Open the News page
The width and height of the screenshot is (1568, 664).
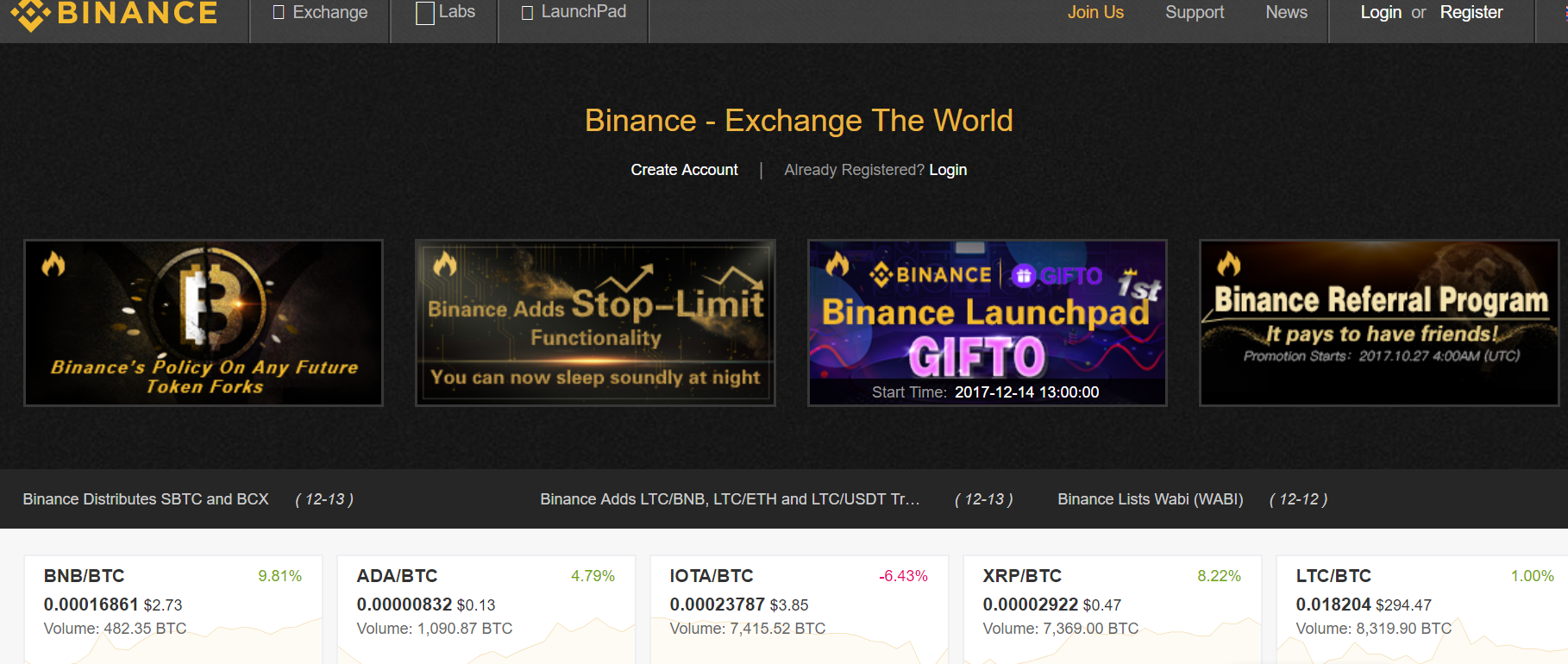click(x=1286, y=12)
